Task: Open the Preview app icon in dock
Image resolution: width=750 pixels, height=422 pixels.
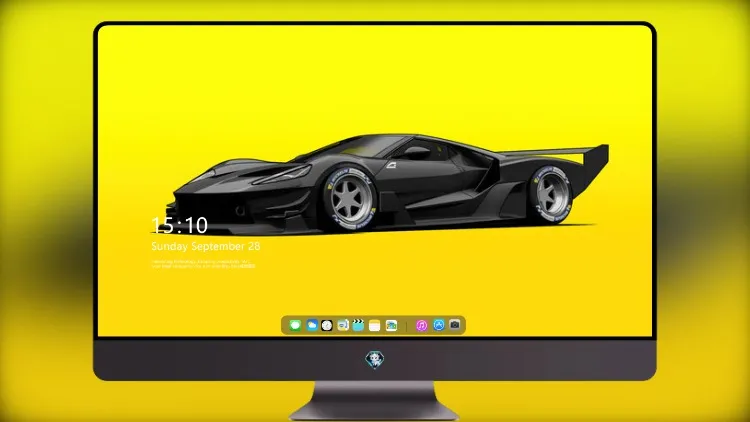Action: pyautogui.click(x=343, y=325)
